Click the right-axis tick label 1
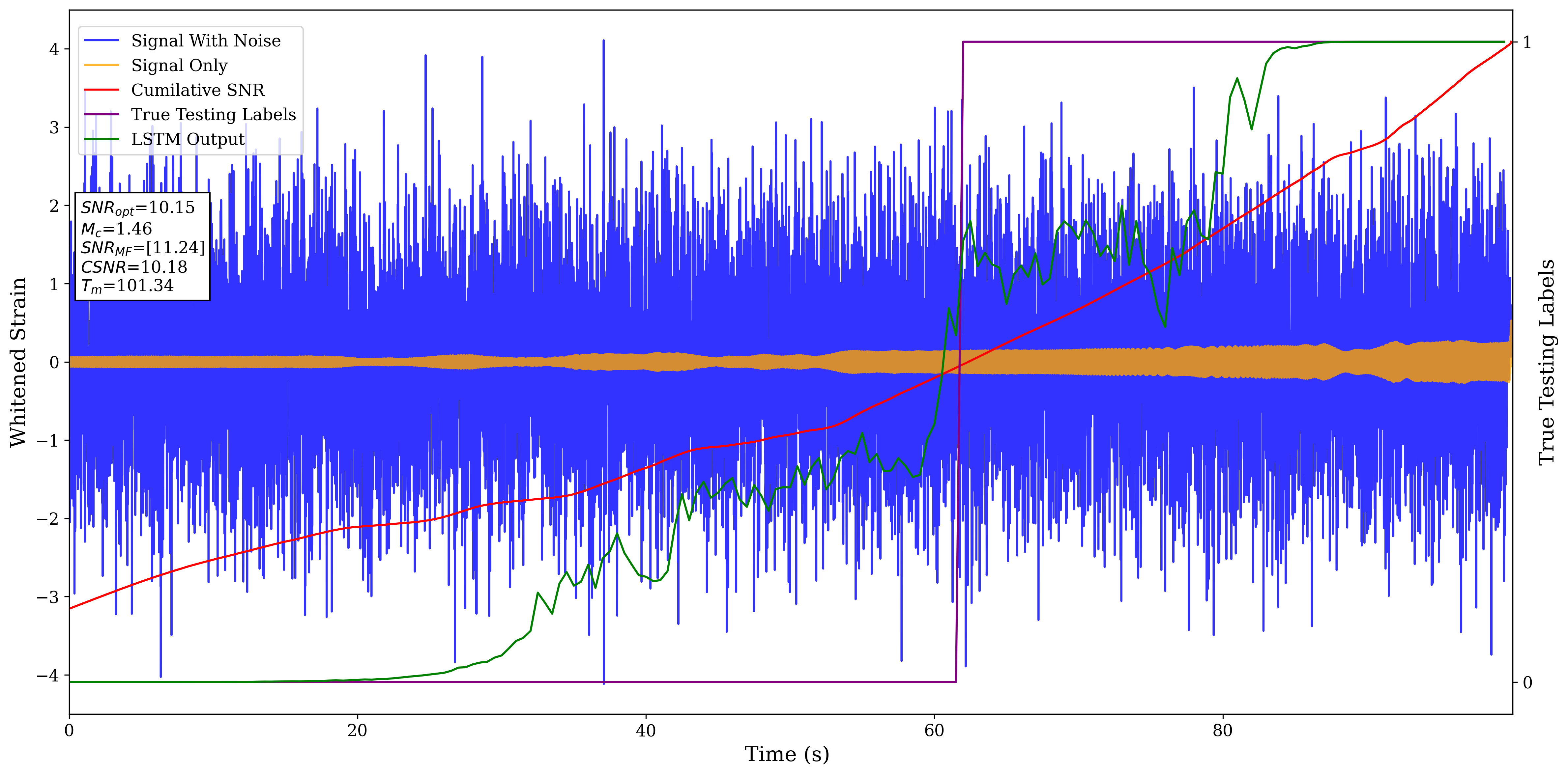Screen dimensions: 1568x775 pos(1526,42)
